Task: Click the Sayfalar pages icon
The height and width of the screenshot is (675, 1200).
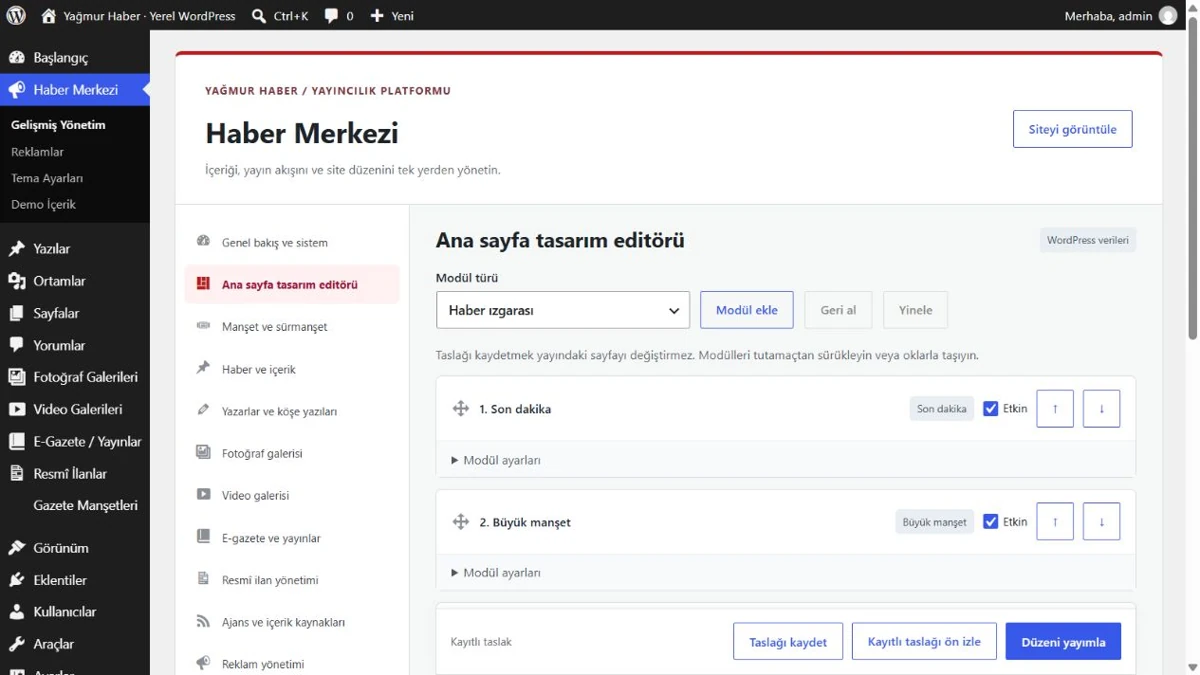Action: 17,313
